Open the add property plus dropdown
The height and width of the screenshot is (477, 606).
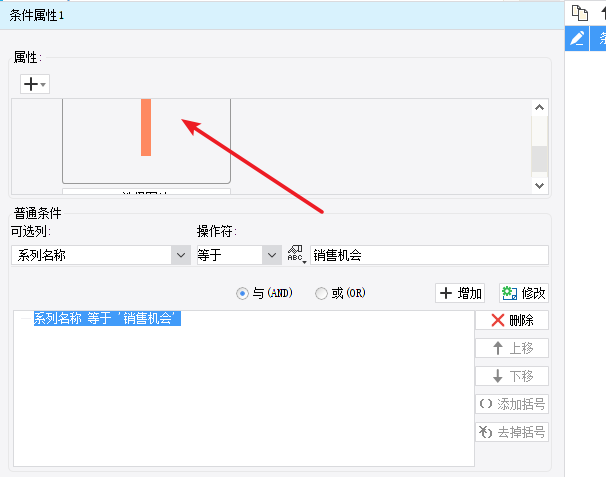(x=35, y=84)
